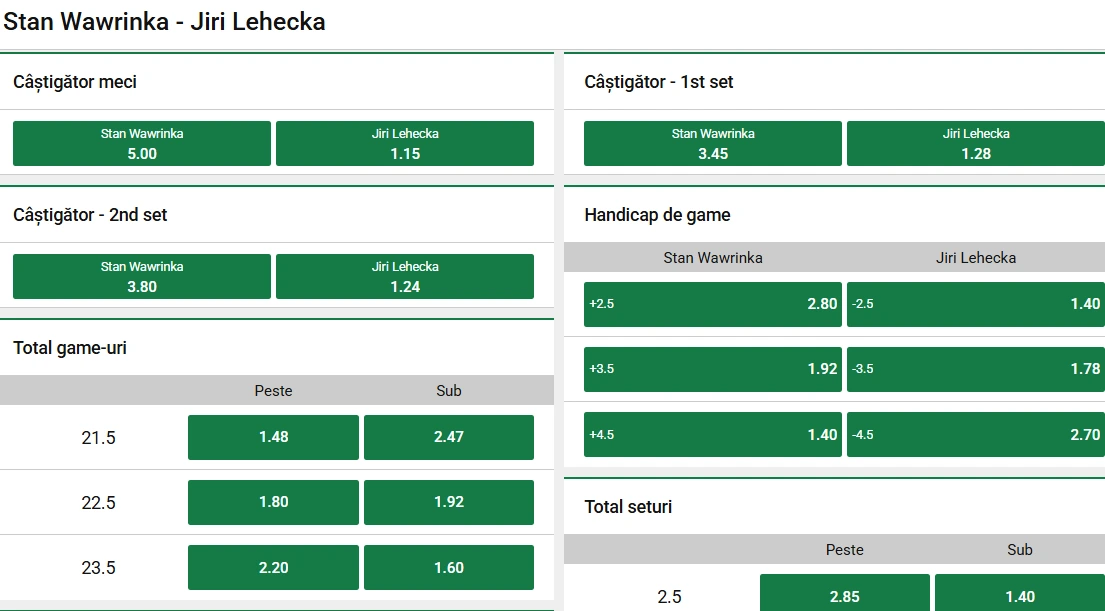
Task: Bet Peste 21.5 total games at 1.48
Action: point(273,438)
